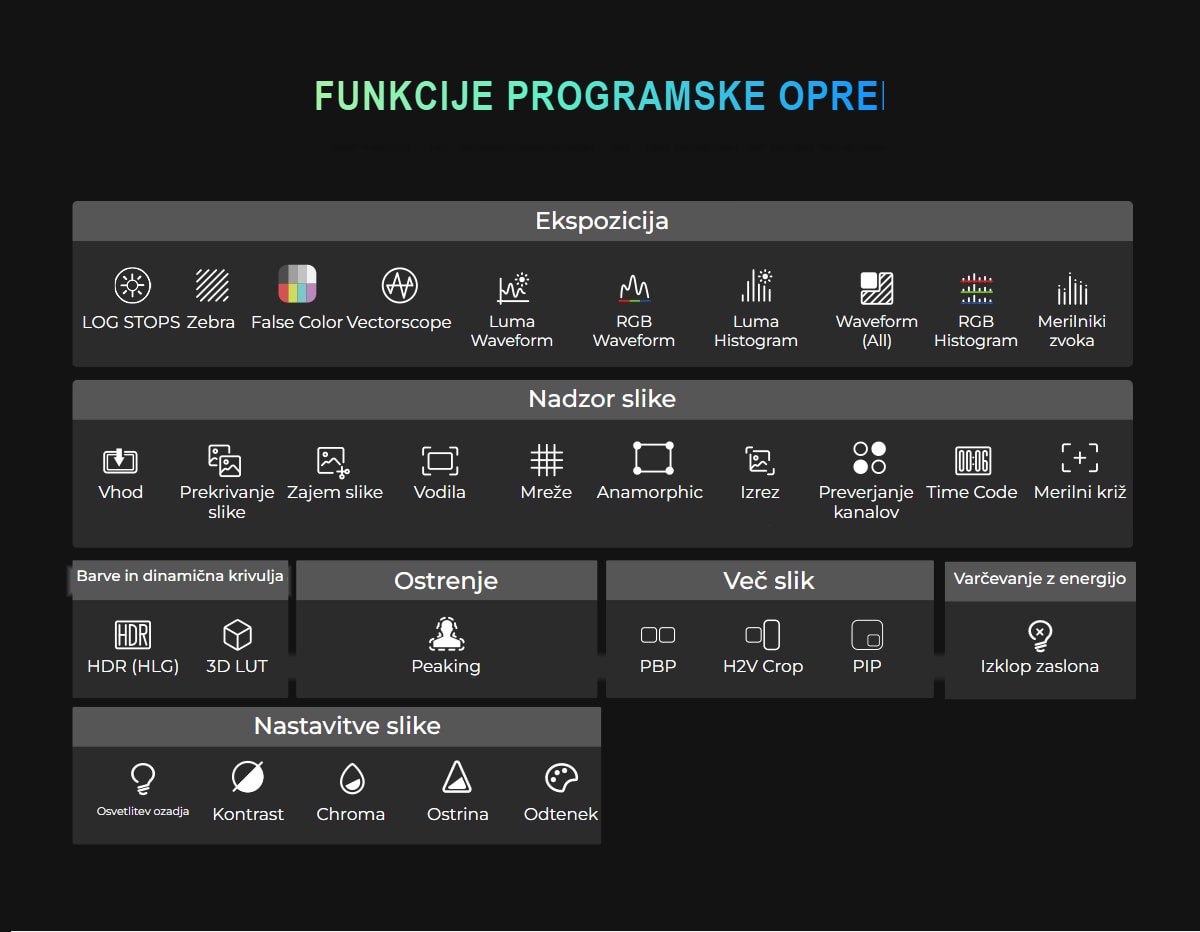Click the RGB Histogram icon
Screen dimensions: 1200x932
(976, 288)
